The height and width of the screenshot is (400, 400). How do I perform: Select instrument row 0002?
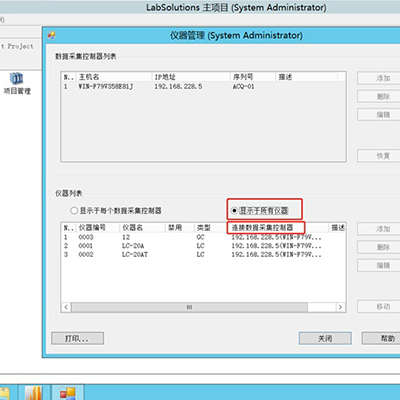pyautogui.click(x=203, y=255)
